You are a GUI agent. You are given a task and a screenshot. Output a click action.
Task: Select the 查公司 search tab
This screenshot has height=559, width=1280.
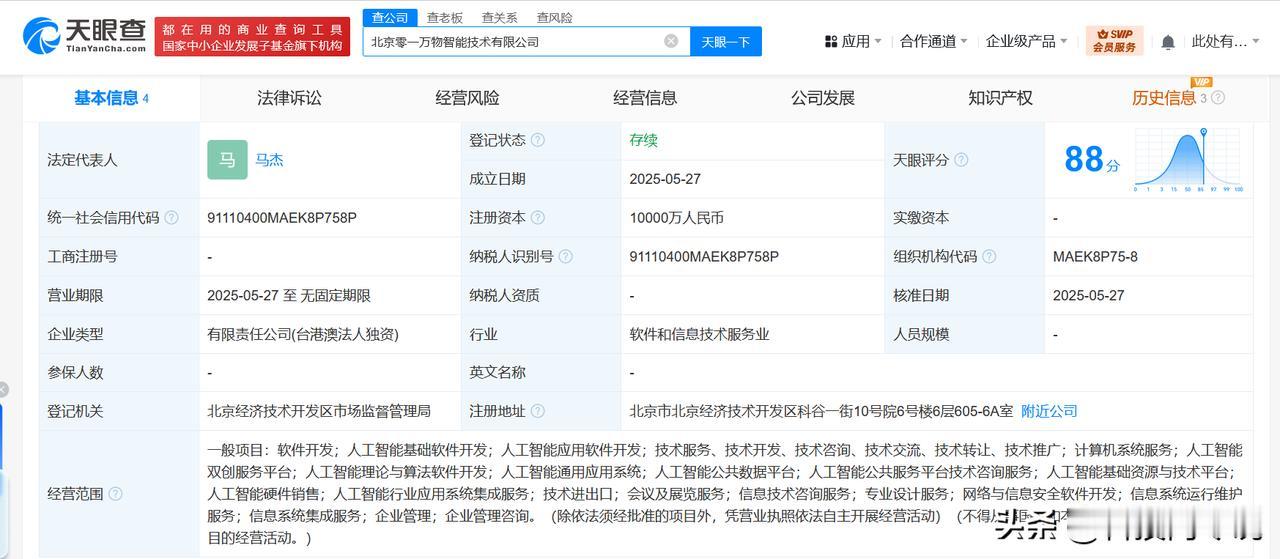(390, 17)
